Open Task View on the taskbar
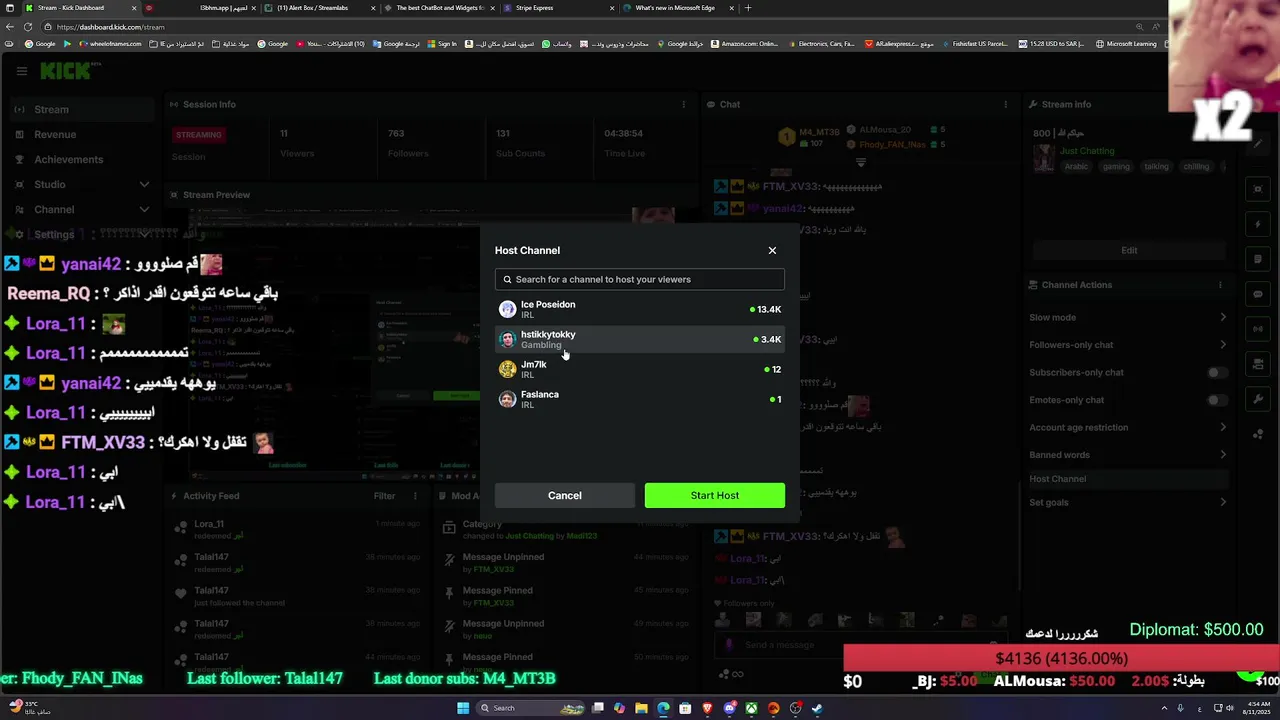1280x720 pixels. tap(598, 708)
